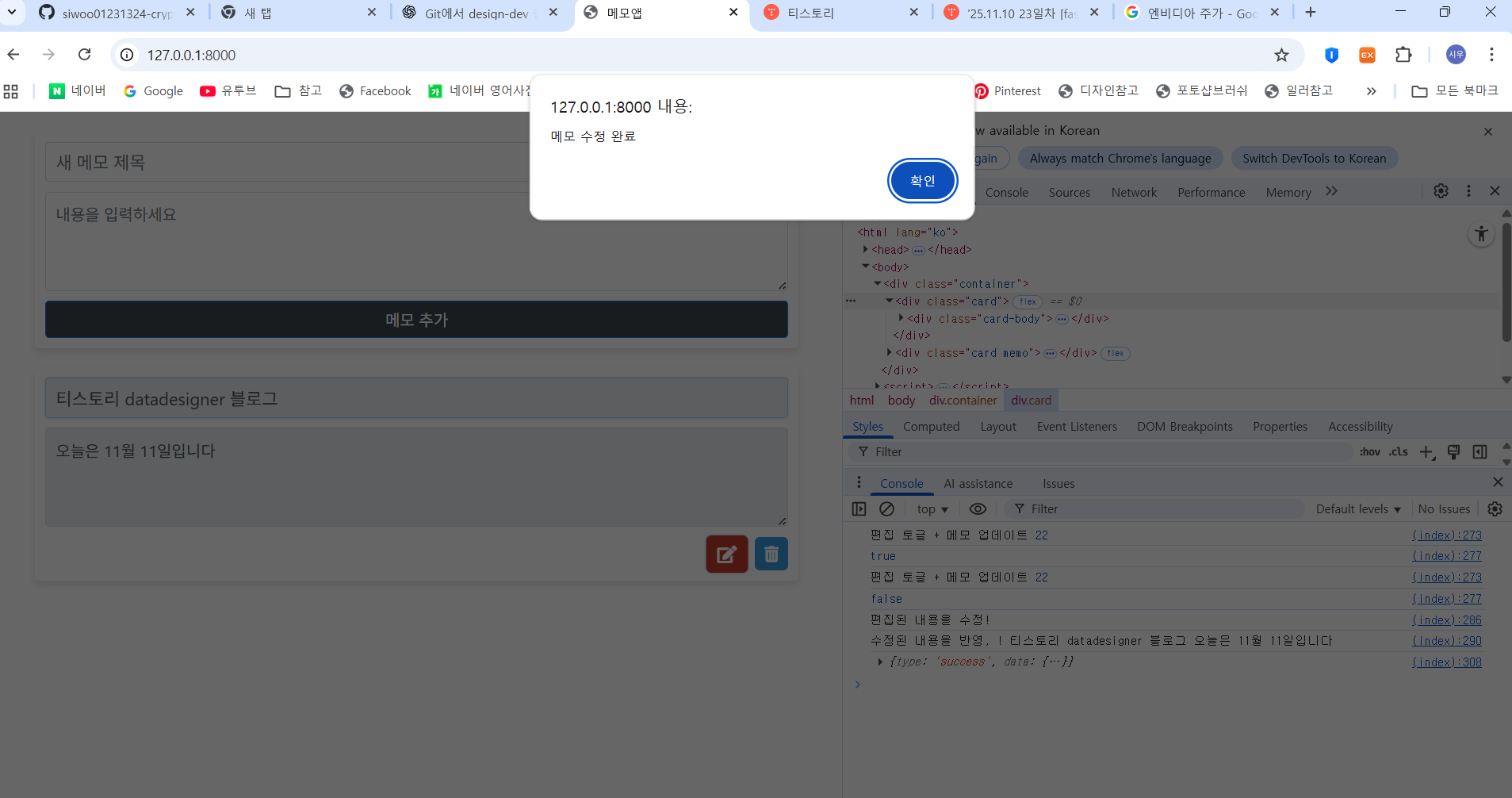
Task: Add new style rule plus icon
Action: coord(1426,452)
